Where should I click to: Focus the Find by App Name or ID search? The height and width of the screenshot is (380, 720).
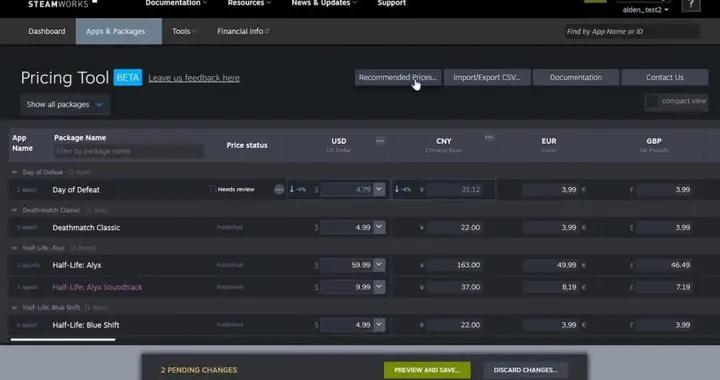632,31
